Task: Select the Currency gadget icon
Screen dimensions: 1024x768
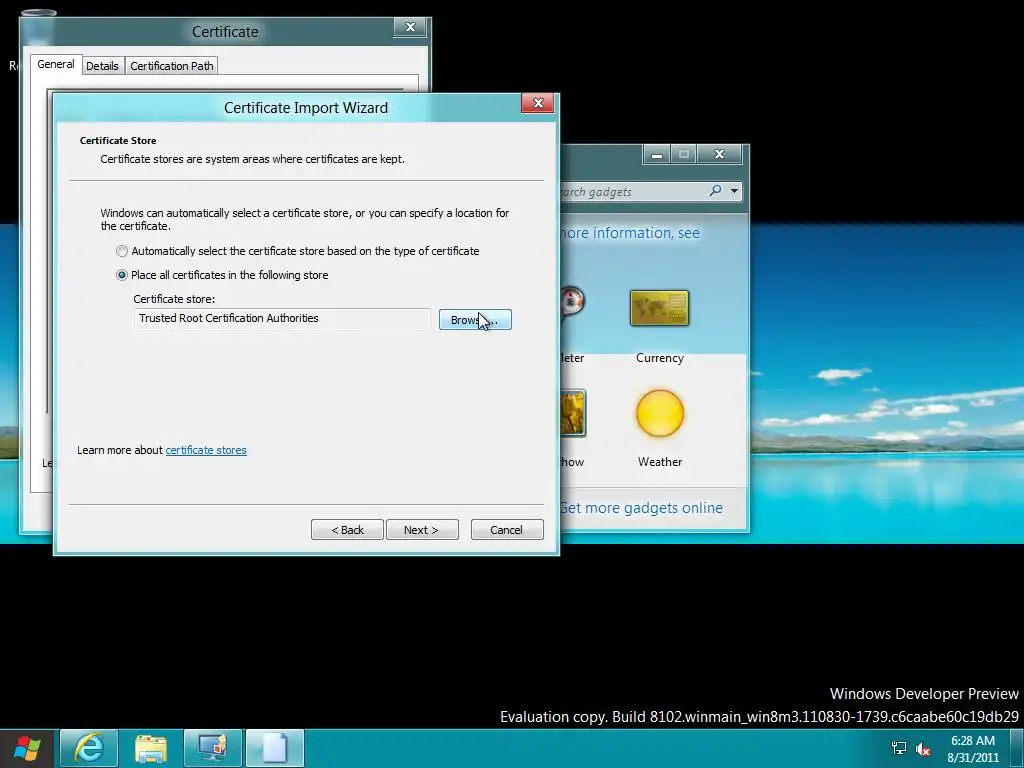Action: 659,308
